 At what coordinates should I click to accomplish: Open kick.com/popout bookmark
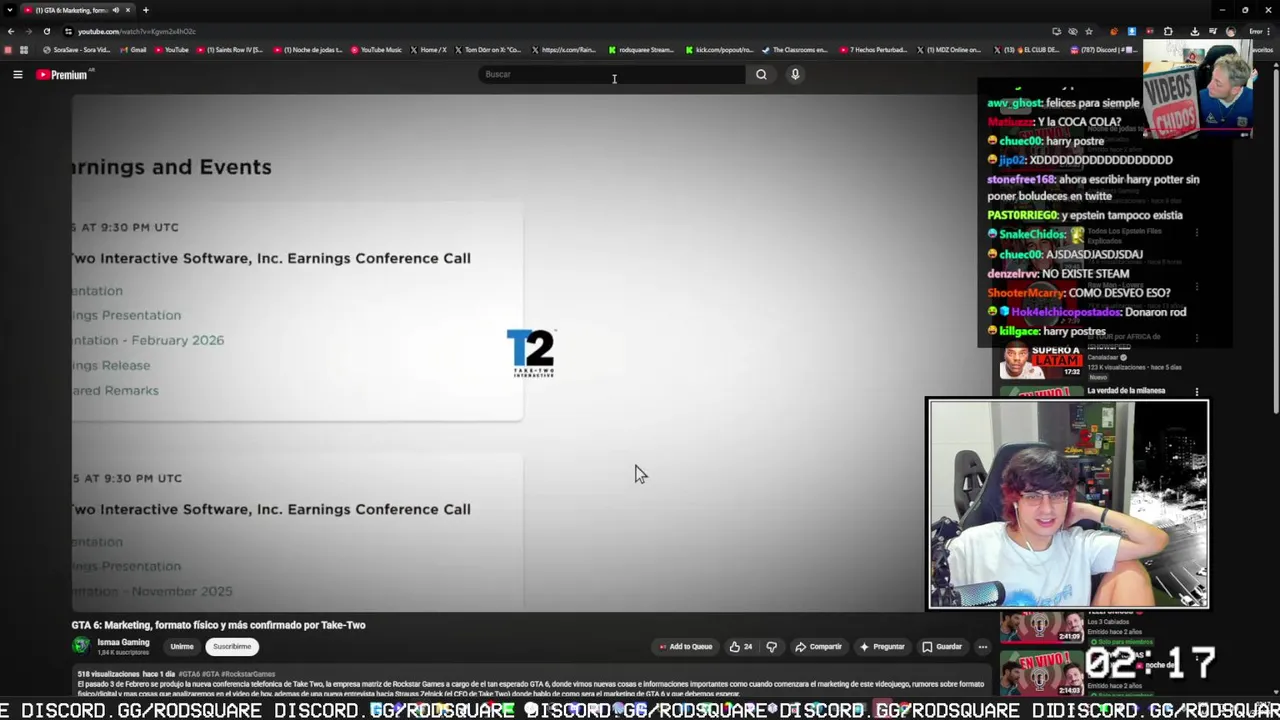point(719,50)
